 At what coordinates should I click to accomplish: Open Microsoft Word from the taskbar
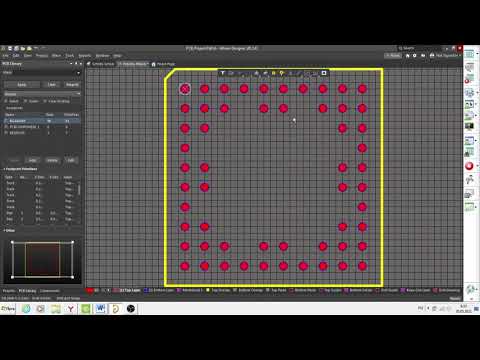click(x=100, y=309)
